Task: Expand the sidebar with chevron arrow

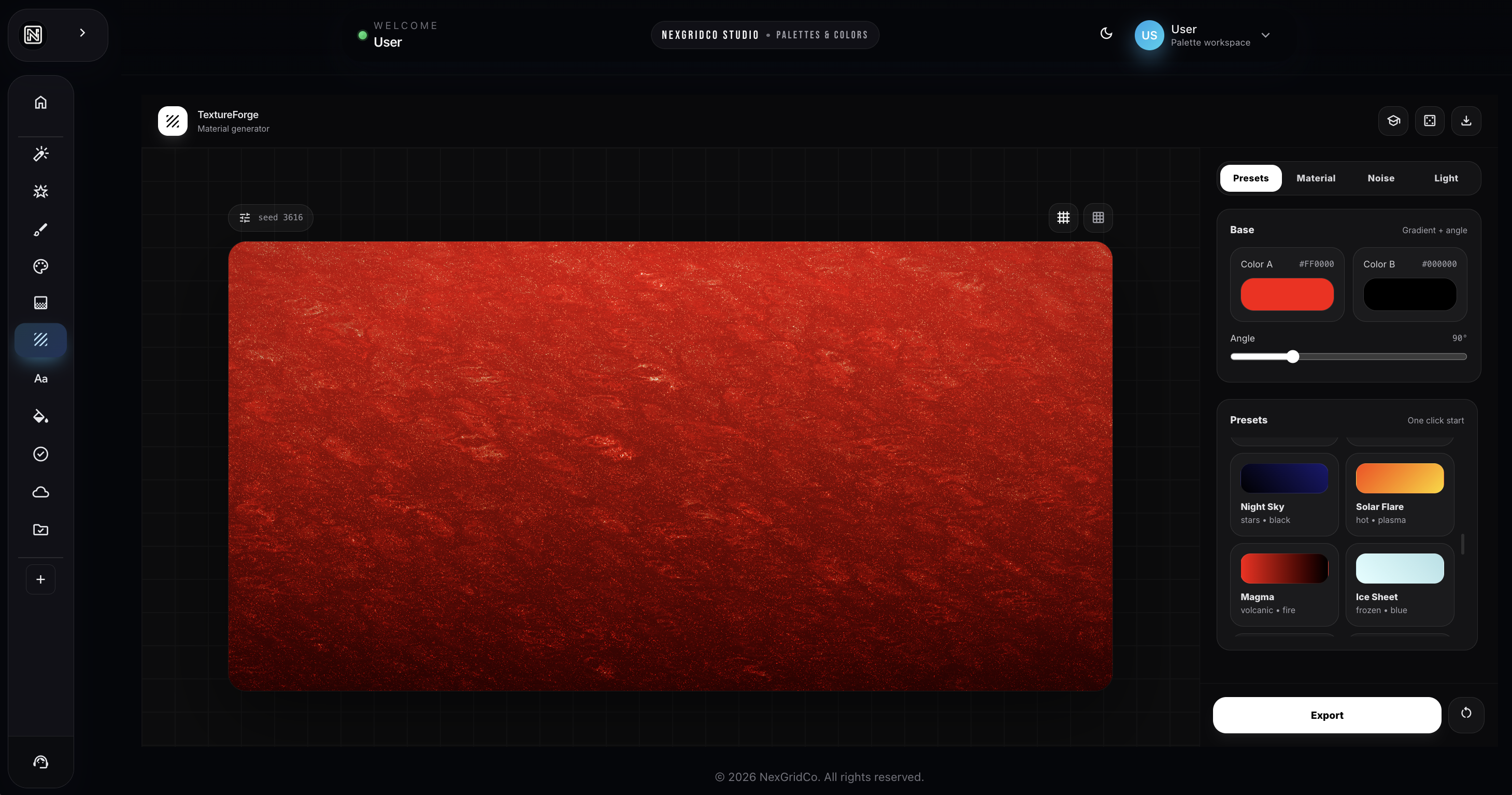Action: click(82, 33)
